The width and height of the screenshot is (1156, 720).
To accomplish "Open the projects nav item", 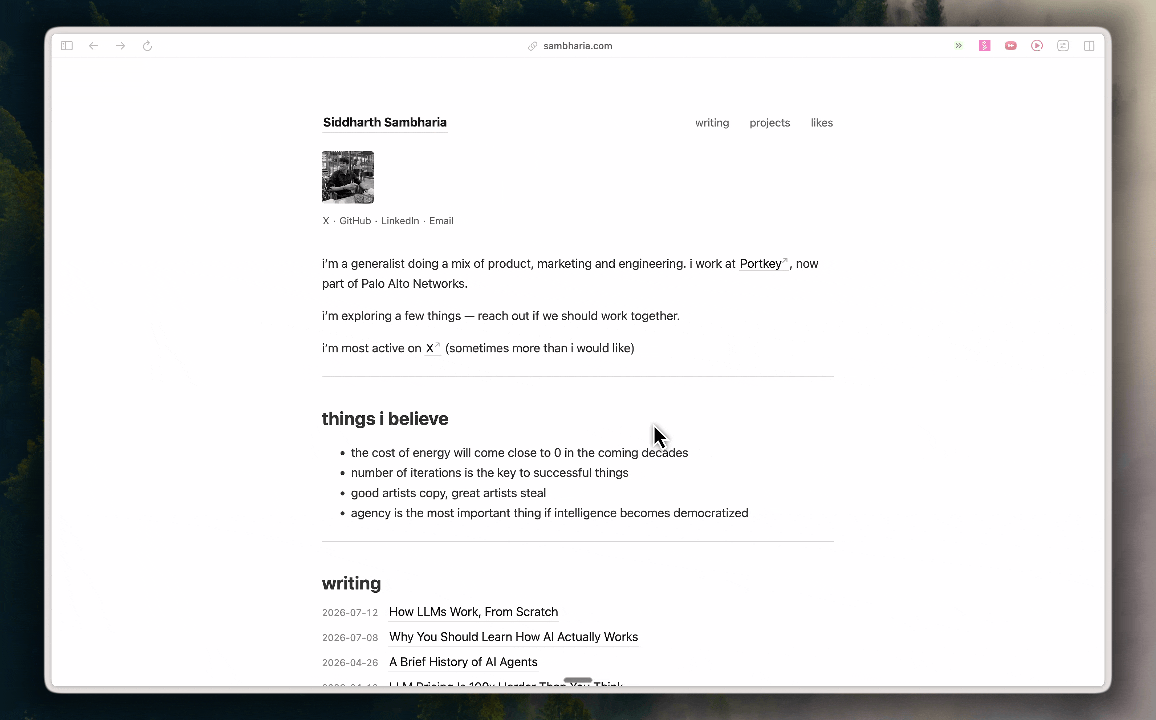I will (770, 123).
